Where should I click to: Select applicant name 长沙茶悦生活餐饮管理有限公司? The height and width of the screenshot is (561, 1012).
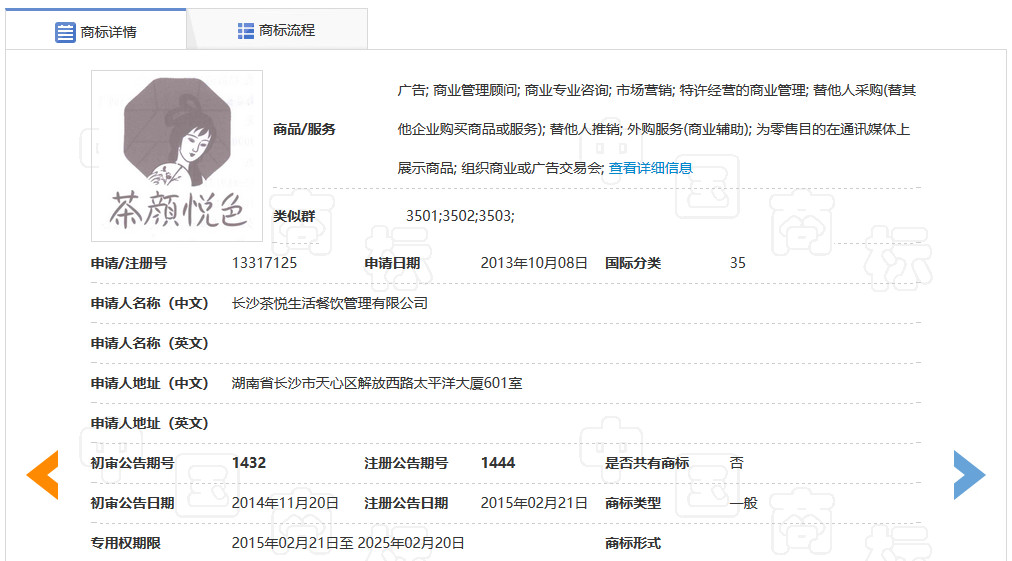coord(330,303)
